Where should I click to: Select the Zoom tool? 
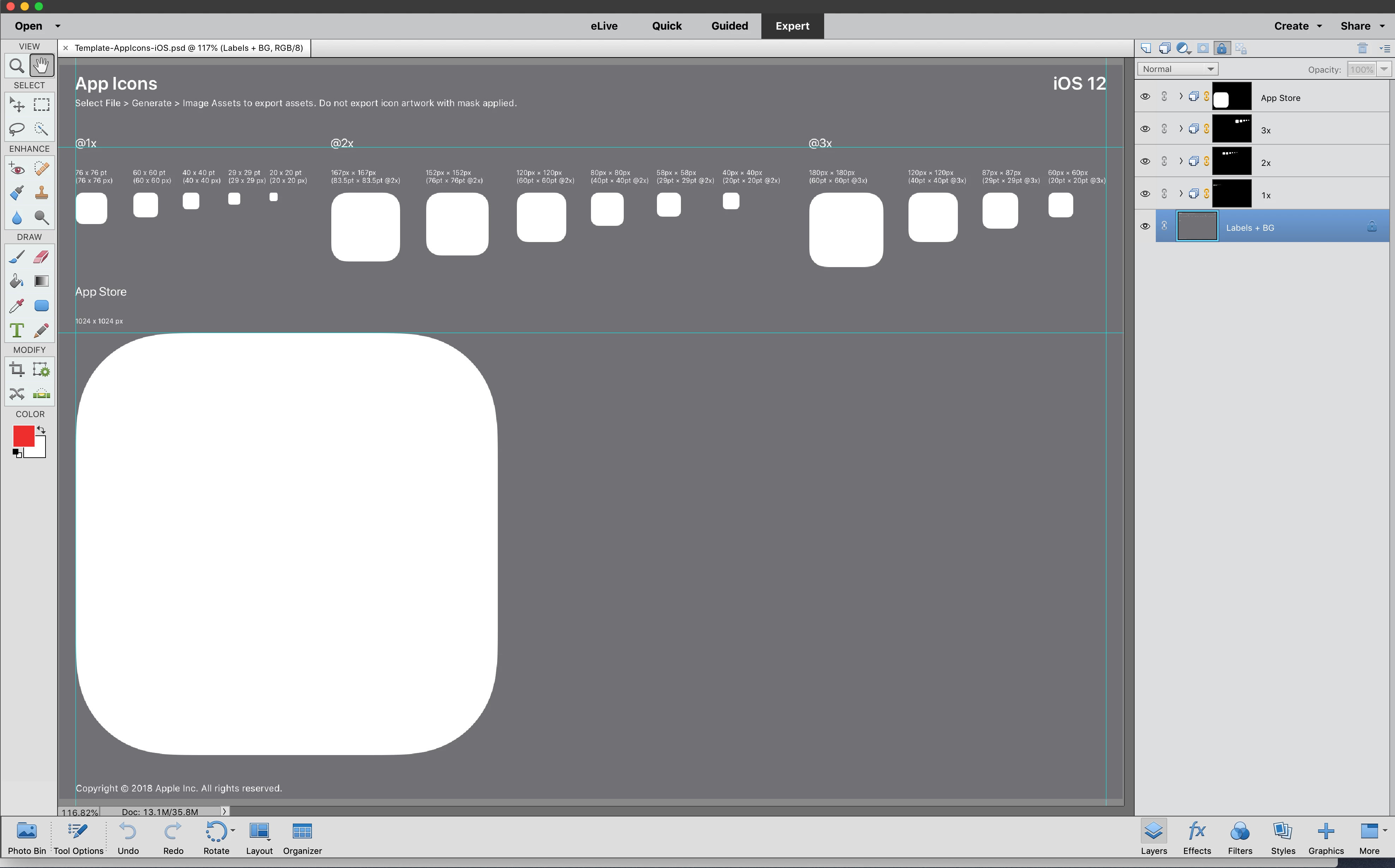(17, 65)
